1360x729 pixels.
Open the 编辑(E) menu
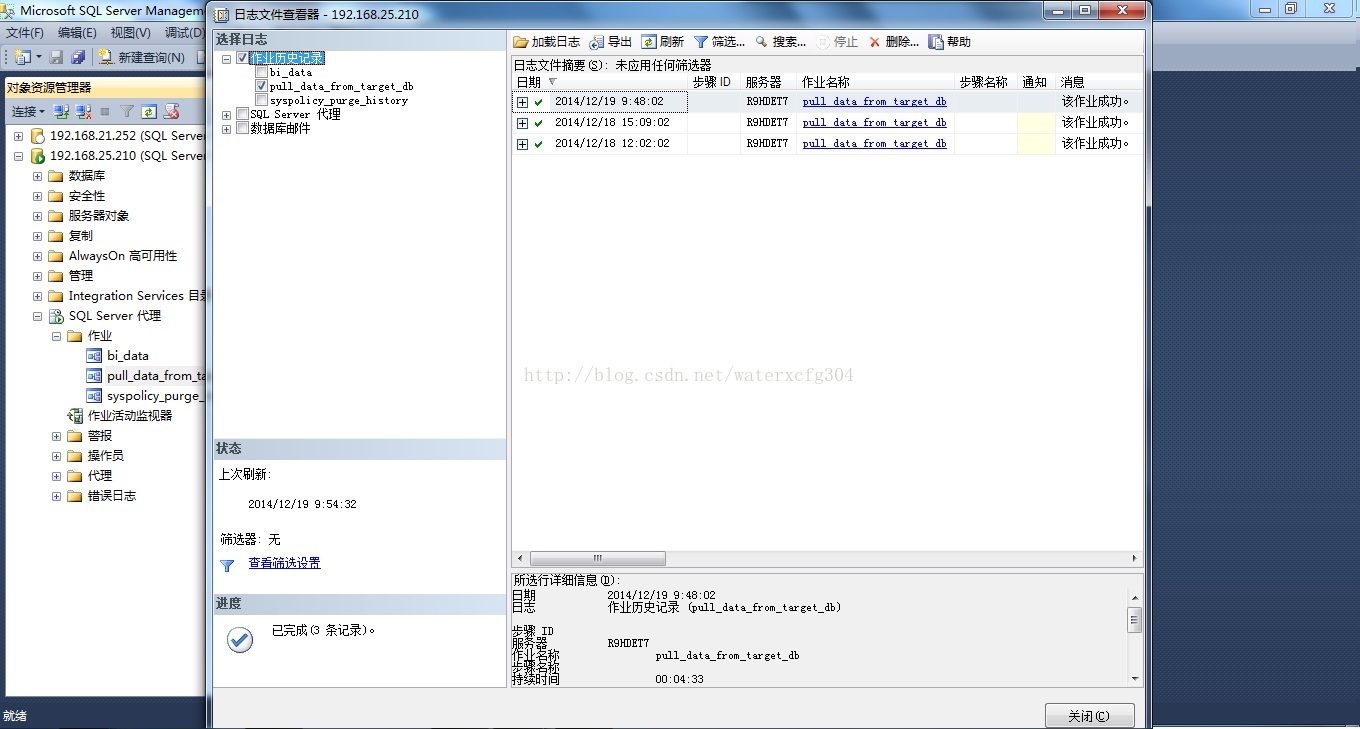[x=77, y=32]
